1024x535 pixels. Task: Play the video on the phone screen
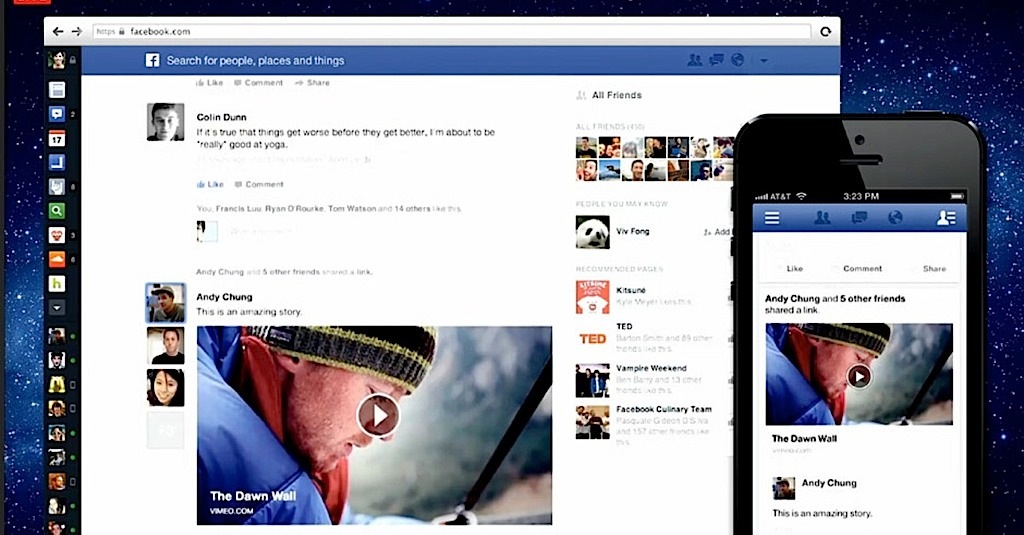[859, 376]
